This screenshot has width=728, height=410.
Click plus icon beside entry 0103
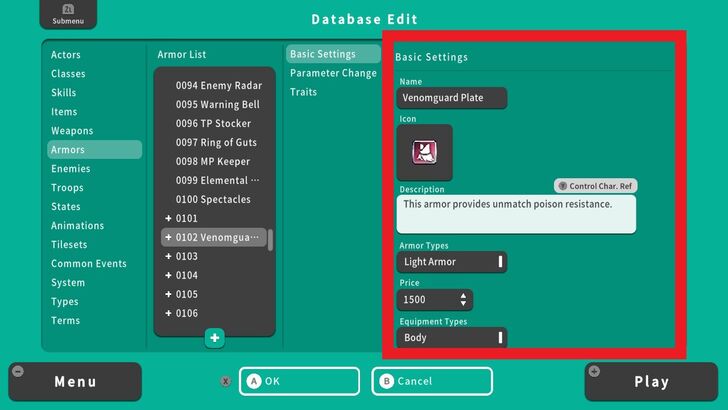point(168,257)
